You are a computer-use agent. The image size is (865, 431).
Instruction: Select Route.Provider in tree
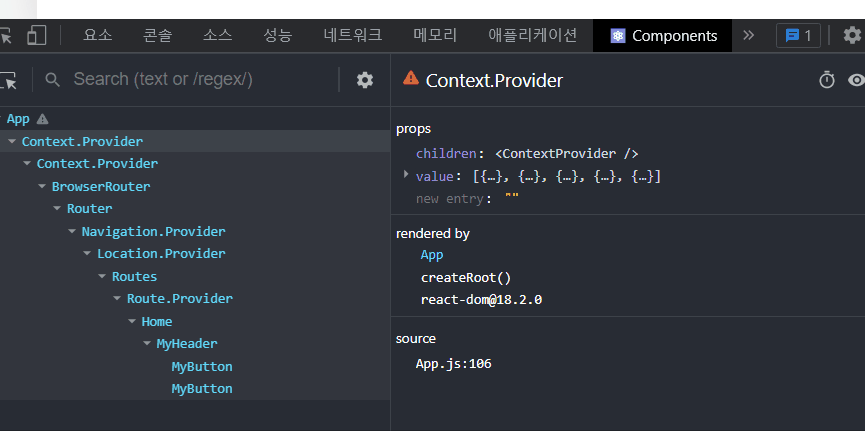180,299
